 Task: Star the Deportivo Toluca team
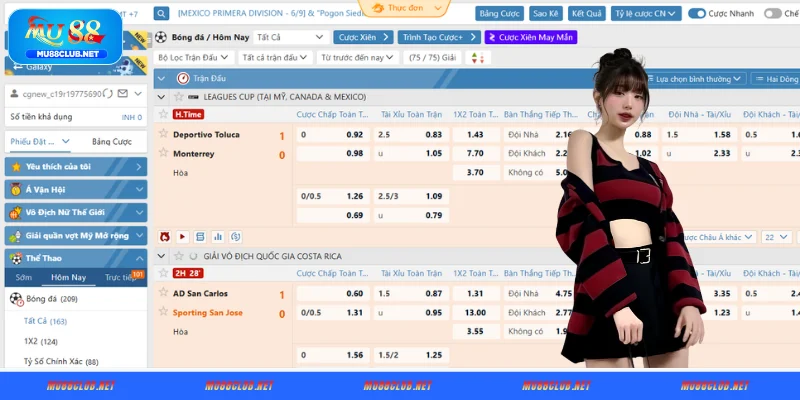(163, 134)
